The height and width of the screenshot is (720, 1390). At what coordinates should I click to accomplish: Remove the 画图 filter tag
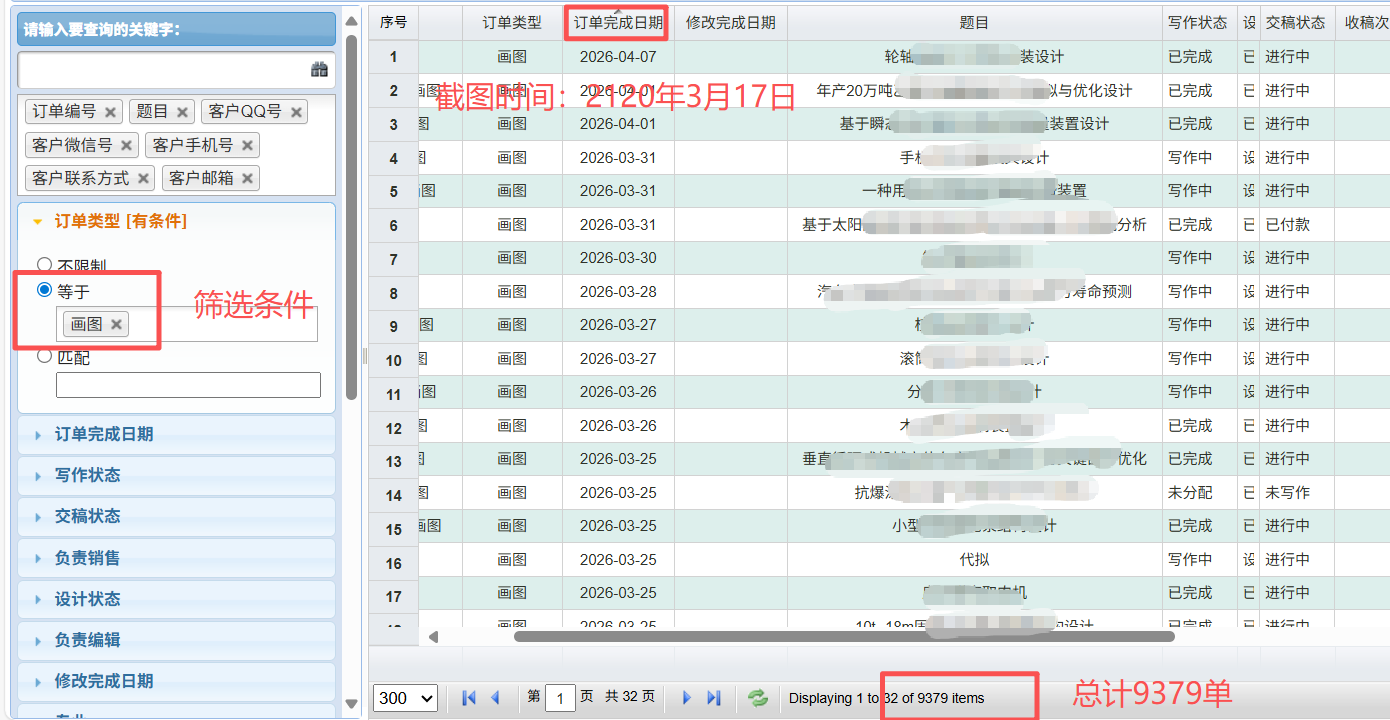coord(116,324)
